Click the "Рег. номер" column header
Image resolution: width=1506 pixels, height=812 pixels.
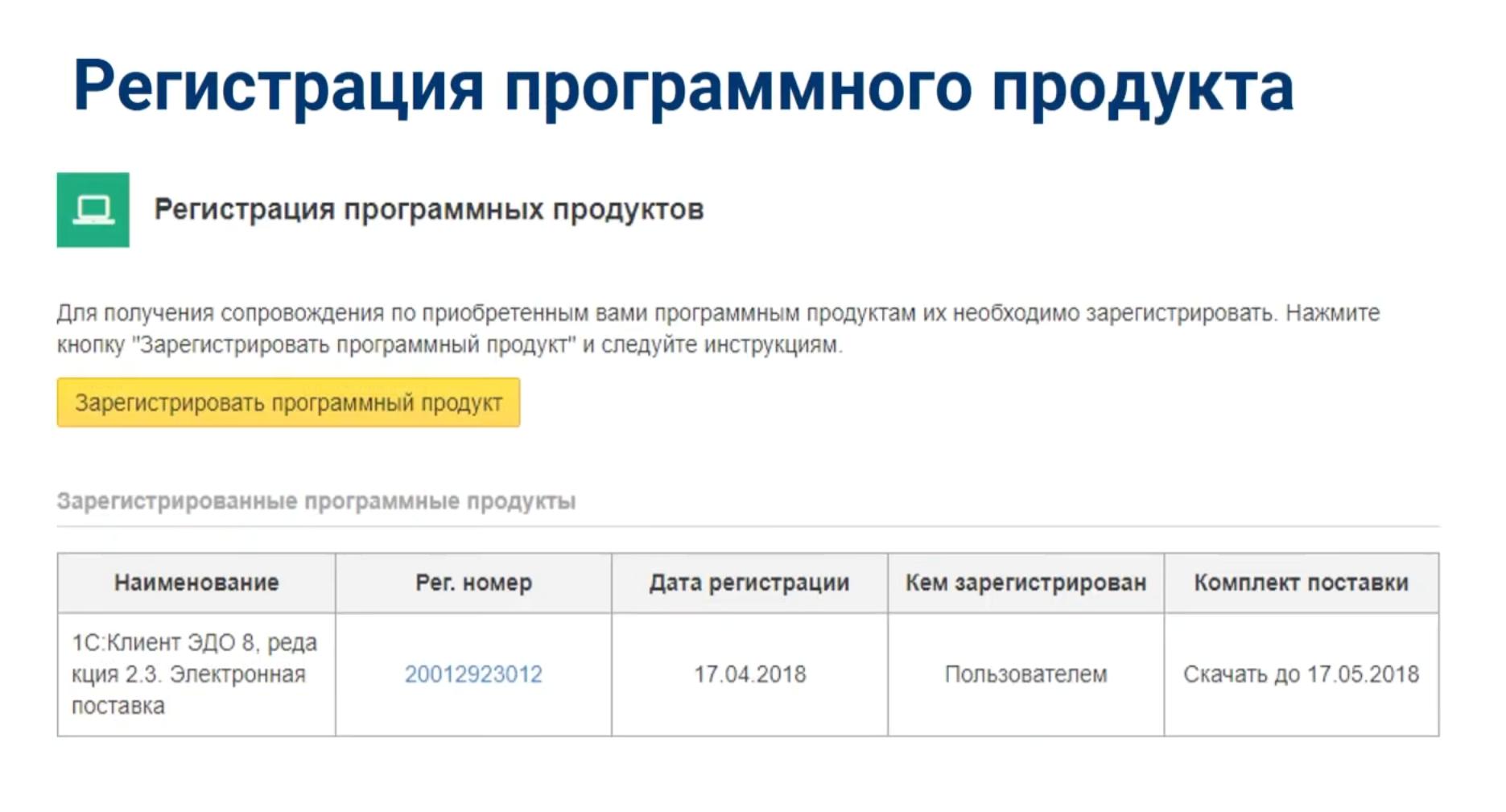click(473, 583)
